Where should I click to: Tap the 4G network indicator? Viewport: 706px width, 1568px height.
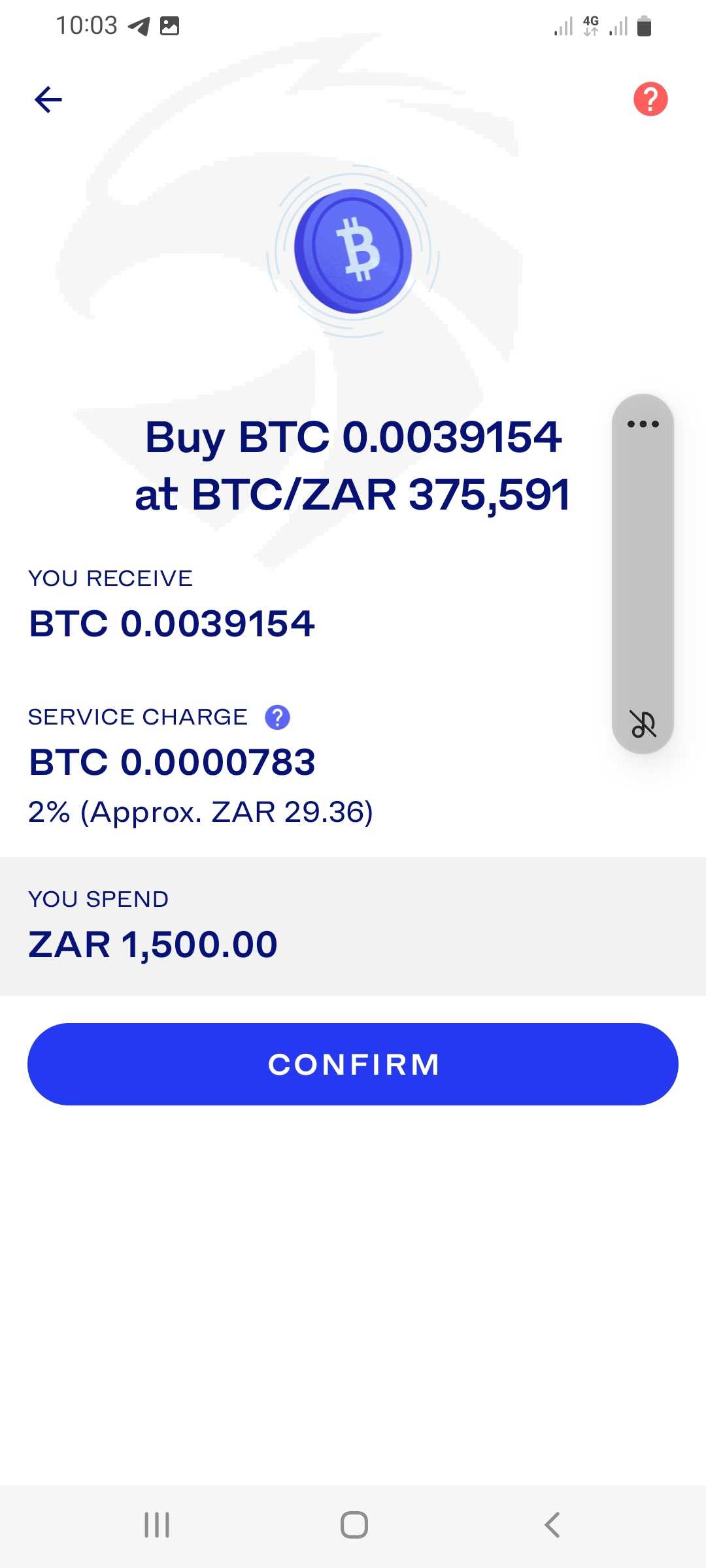591,26
